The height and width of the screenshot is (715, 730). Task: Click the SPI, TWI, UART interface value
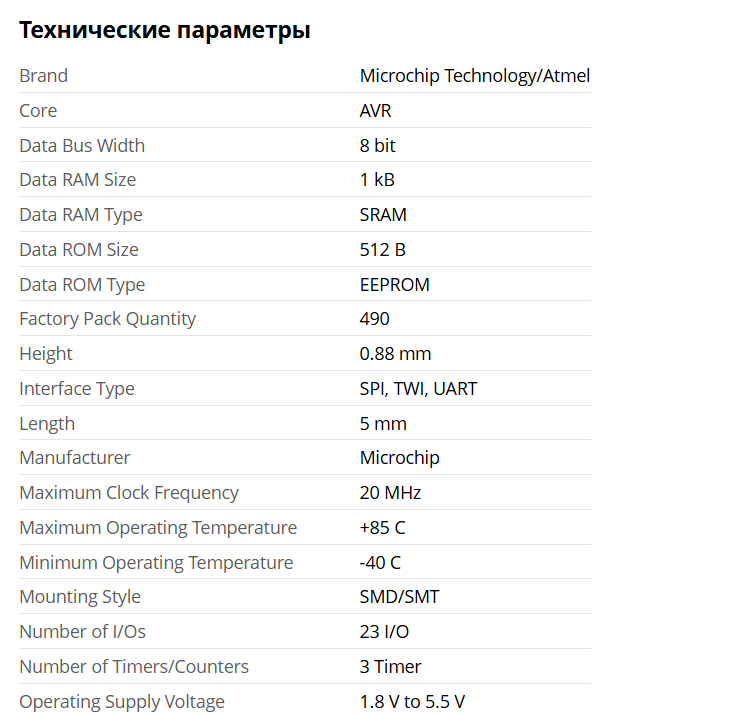click(418, 389)
